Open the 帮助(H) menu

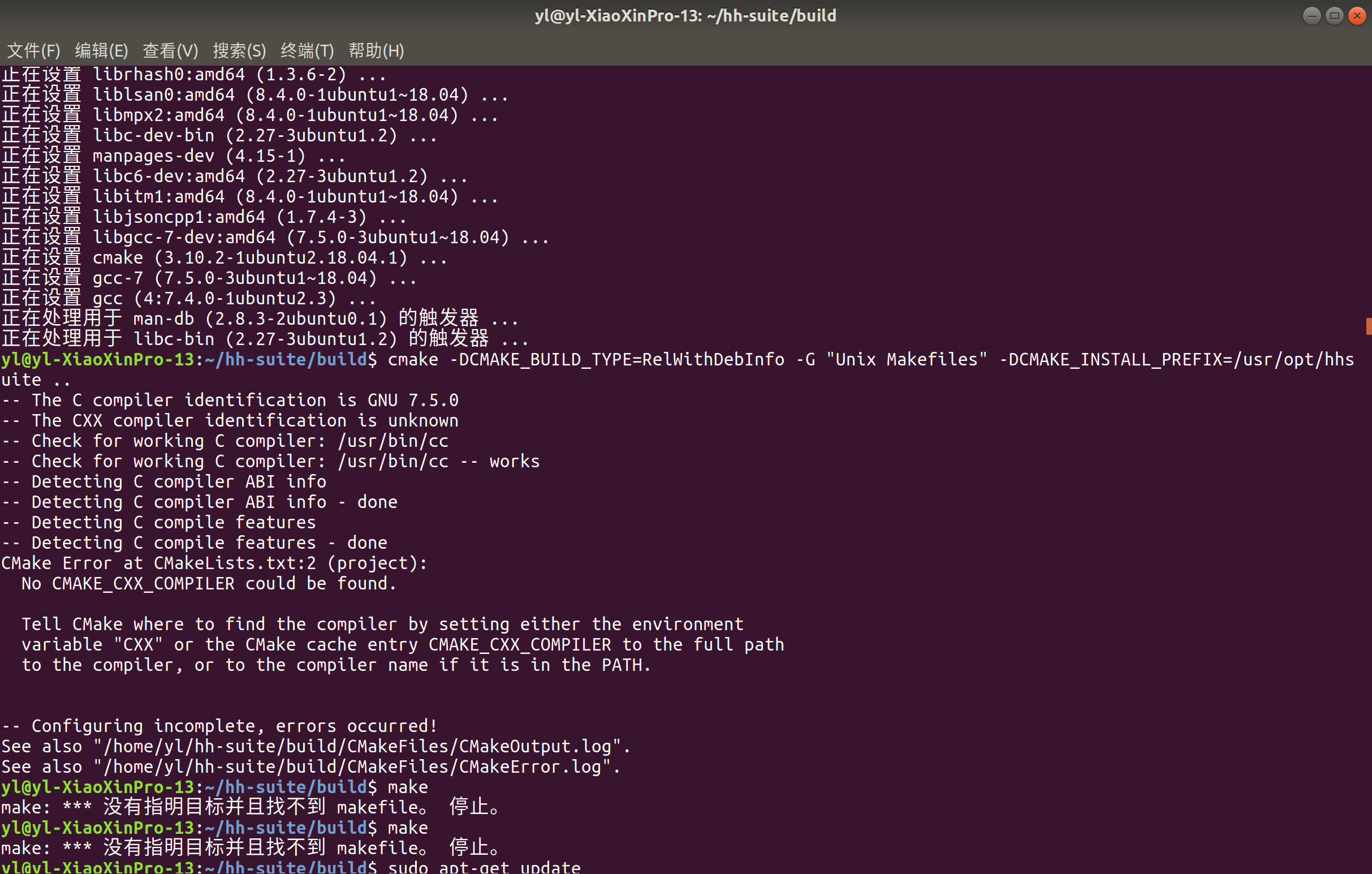377,51
